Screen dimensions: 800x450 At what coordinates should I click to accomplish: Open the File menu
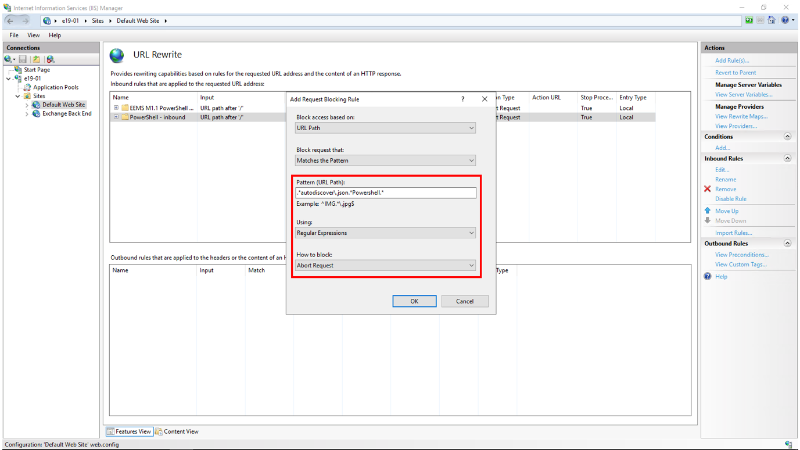pos(14,35)
